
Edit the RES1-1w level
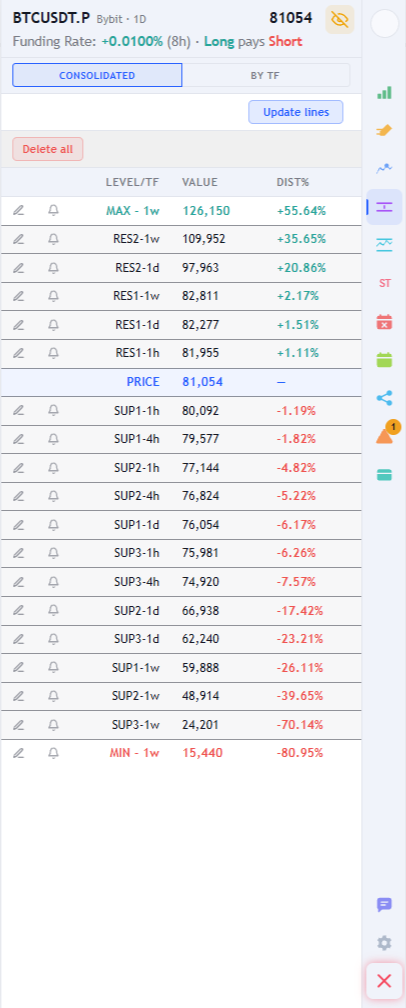coord(19,296)
